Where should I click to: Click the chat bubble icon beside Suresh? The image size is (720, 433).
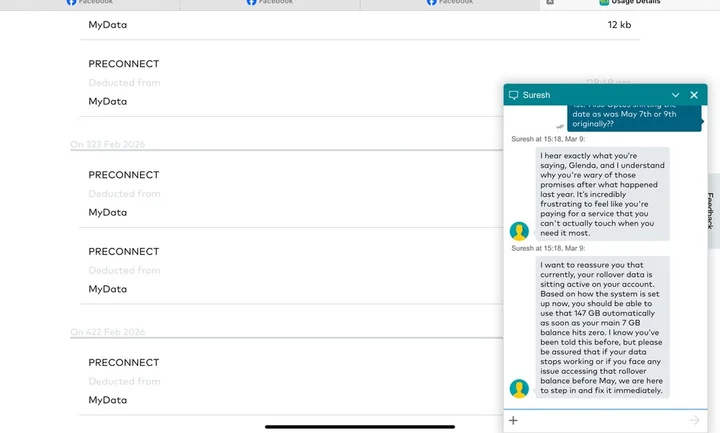tap(513, 95)
